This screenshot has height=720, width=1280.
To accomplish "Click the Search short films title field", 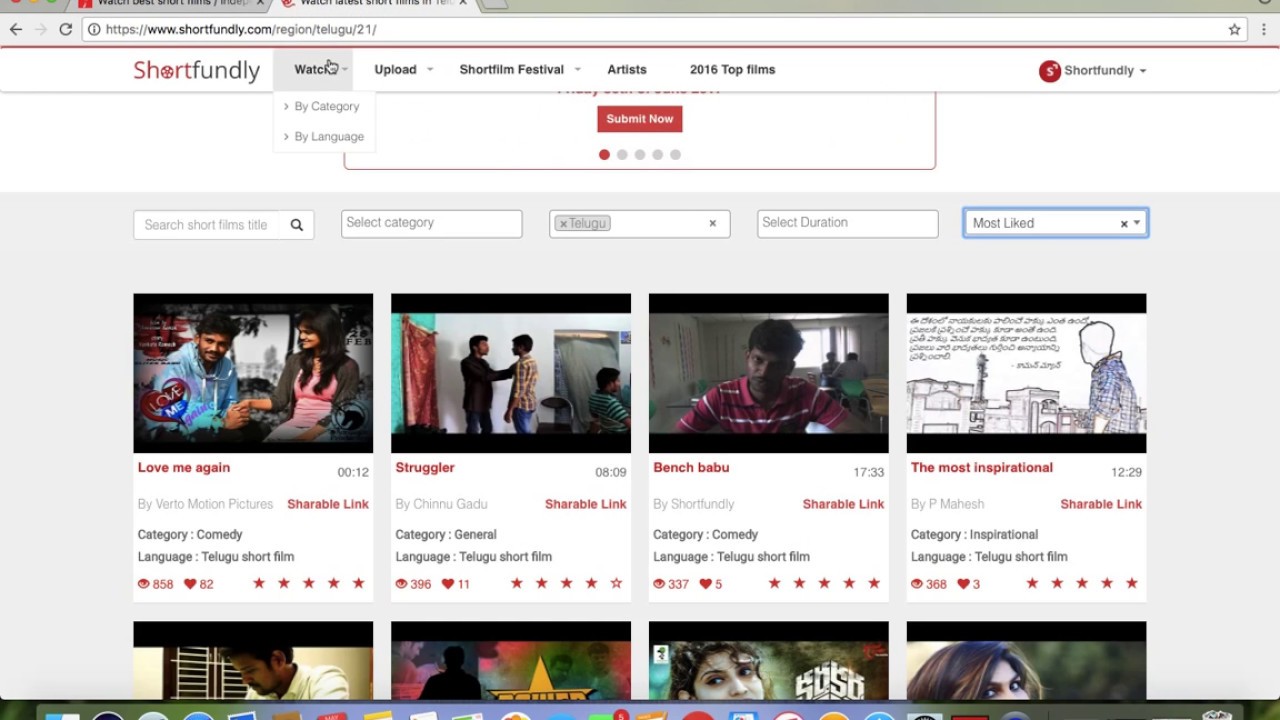I will (x=208, y=225).
